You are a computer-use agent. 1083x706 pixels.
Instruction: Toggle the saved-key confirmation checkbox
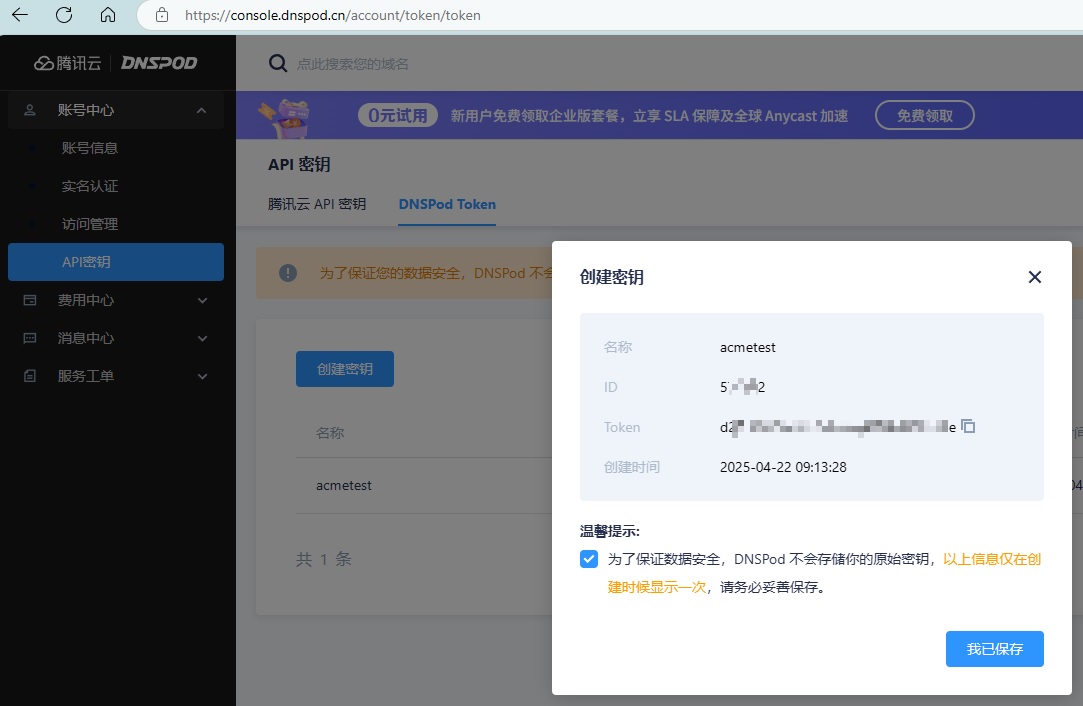pyautogui.click(x=589, y=559)
